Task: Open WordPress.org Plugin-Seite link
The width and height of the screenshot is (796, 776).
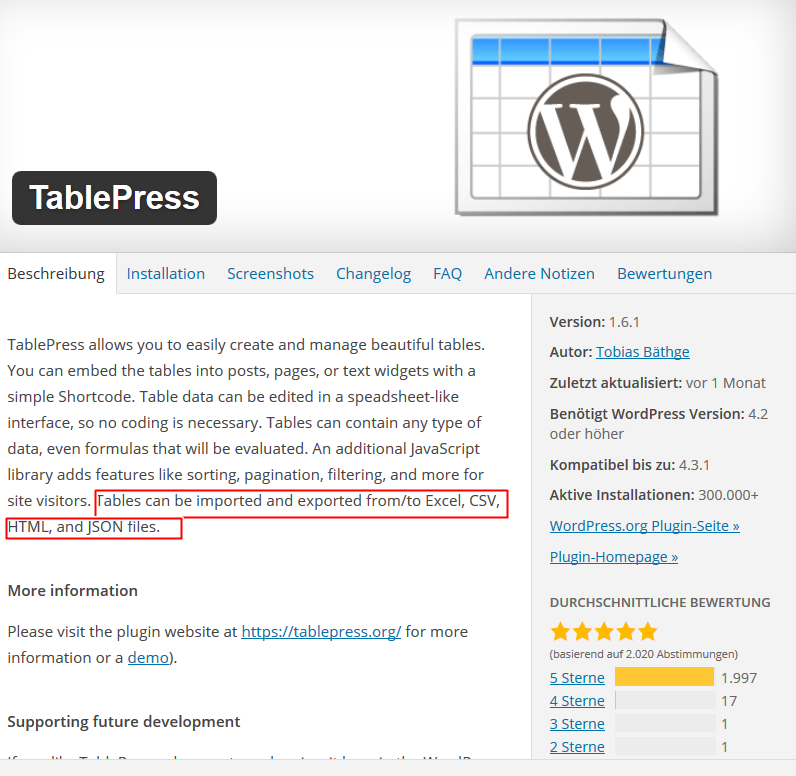Action: (644, 526)
